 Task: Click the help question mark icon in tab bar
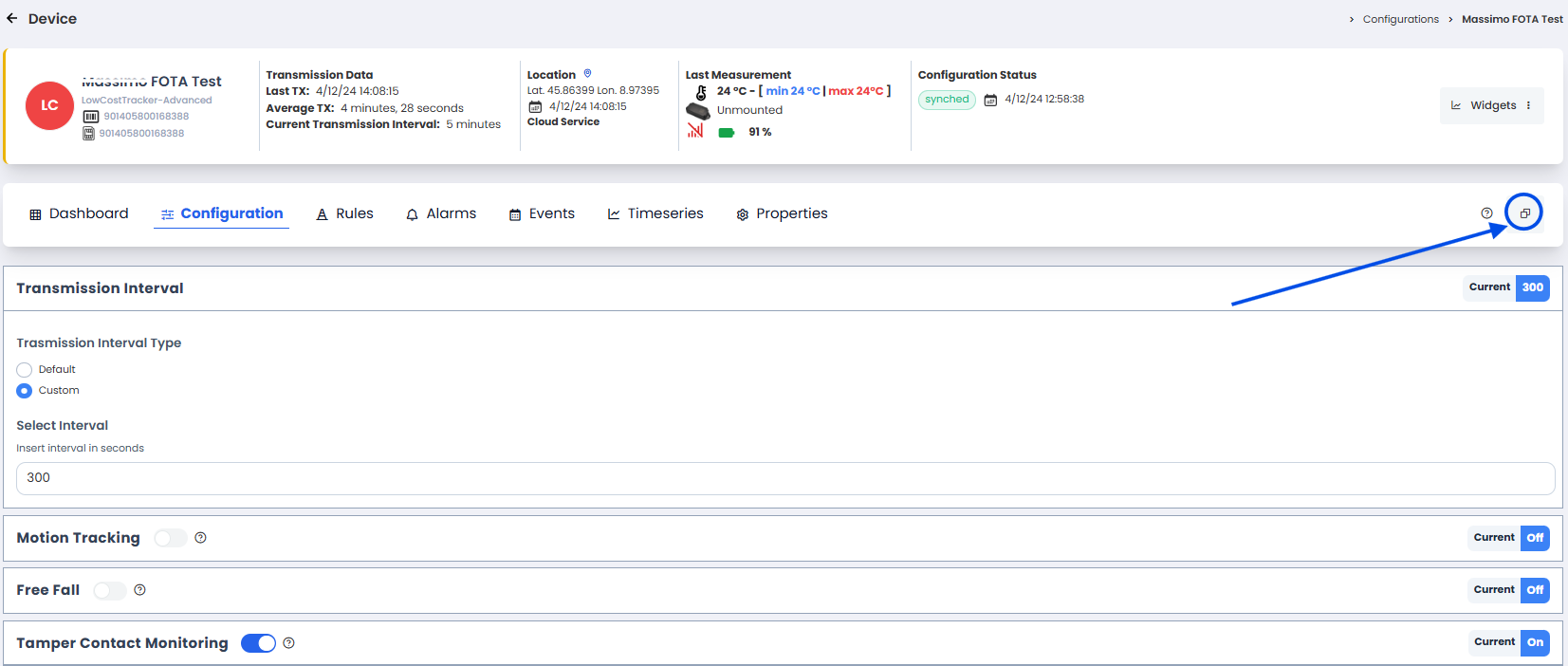[x=1486, y=213]
